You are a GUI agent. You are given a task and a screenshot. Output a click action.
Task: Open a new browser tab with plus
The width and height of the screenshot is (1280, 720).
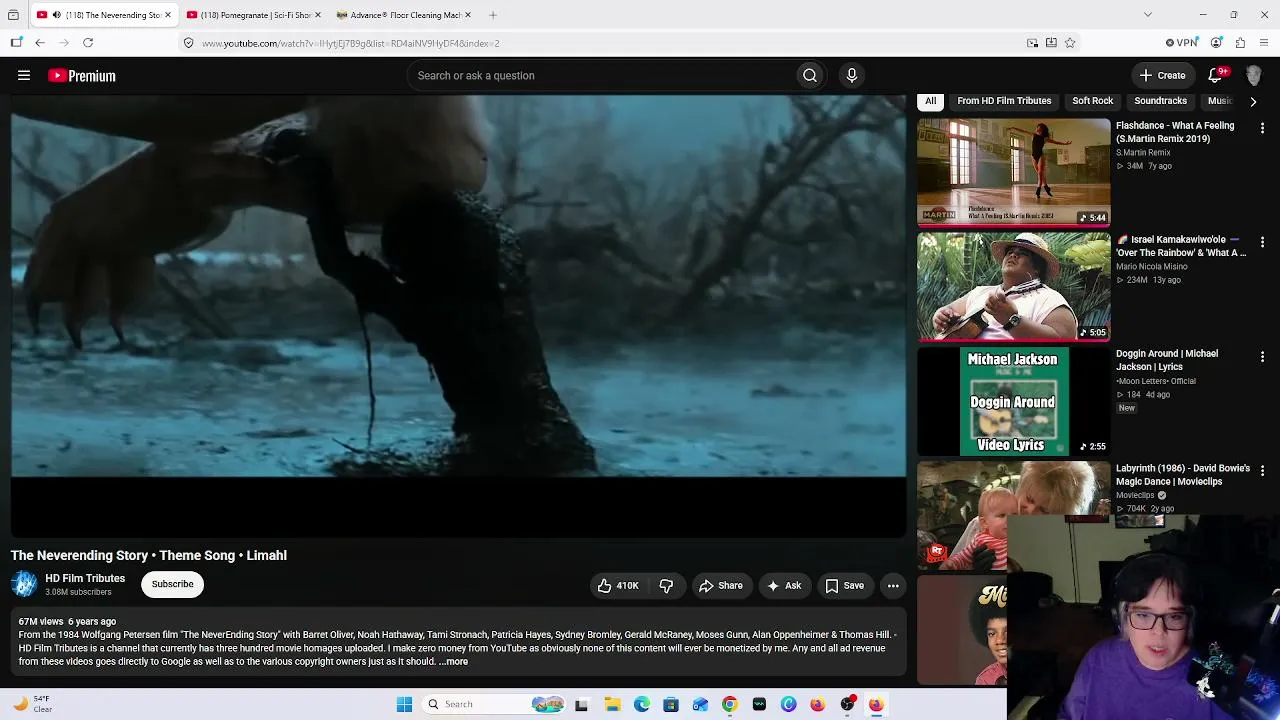click(x=493, y=15)
